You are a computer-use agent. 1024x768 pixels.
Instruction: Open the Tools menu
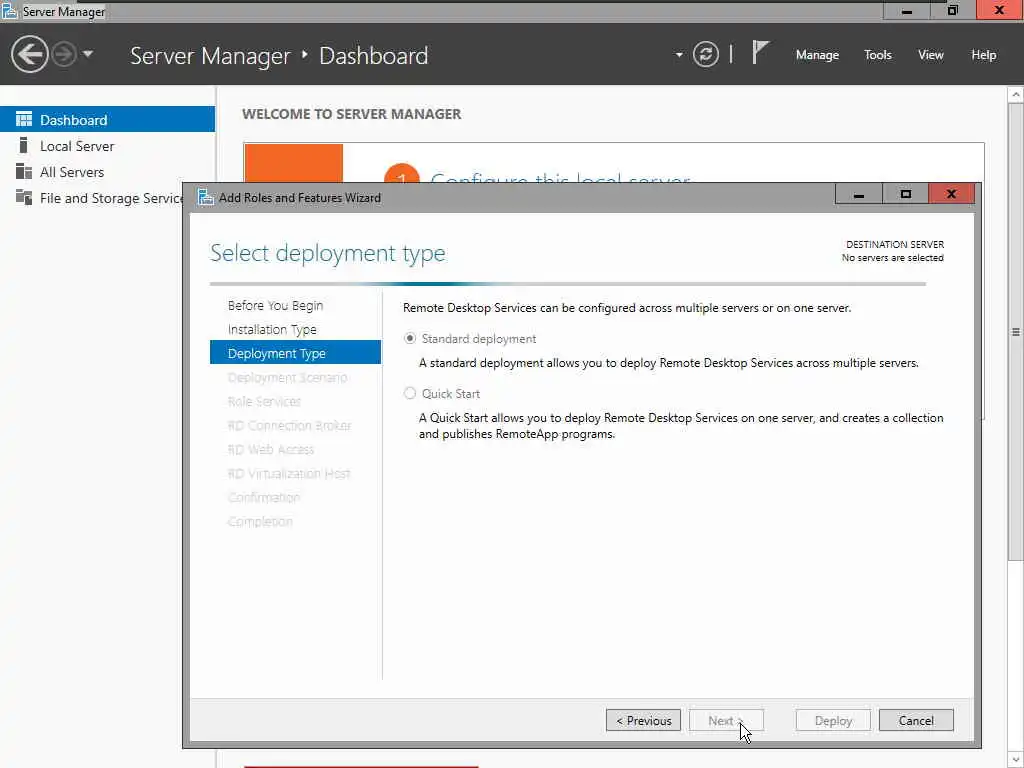(877, 55)
